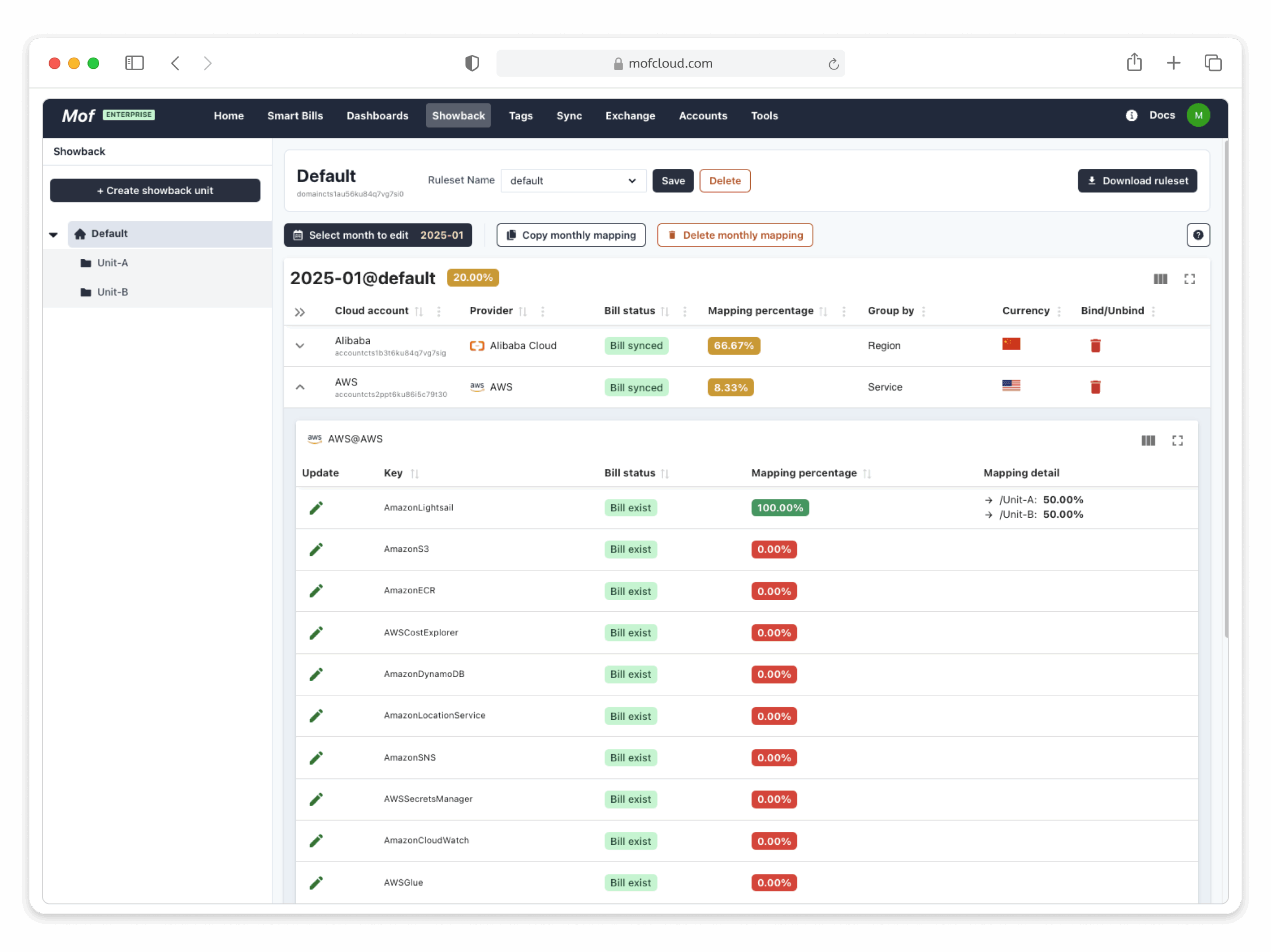Sort the AWS@AWS table by Key
The width and height of the screenshot is (1271, 952).
tap(415, 474)
